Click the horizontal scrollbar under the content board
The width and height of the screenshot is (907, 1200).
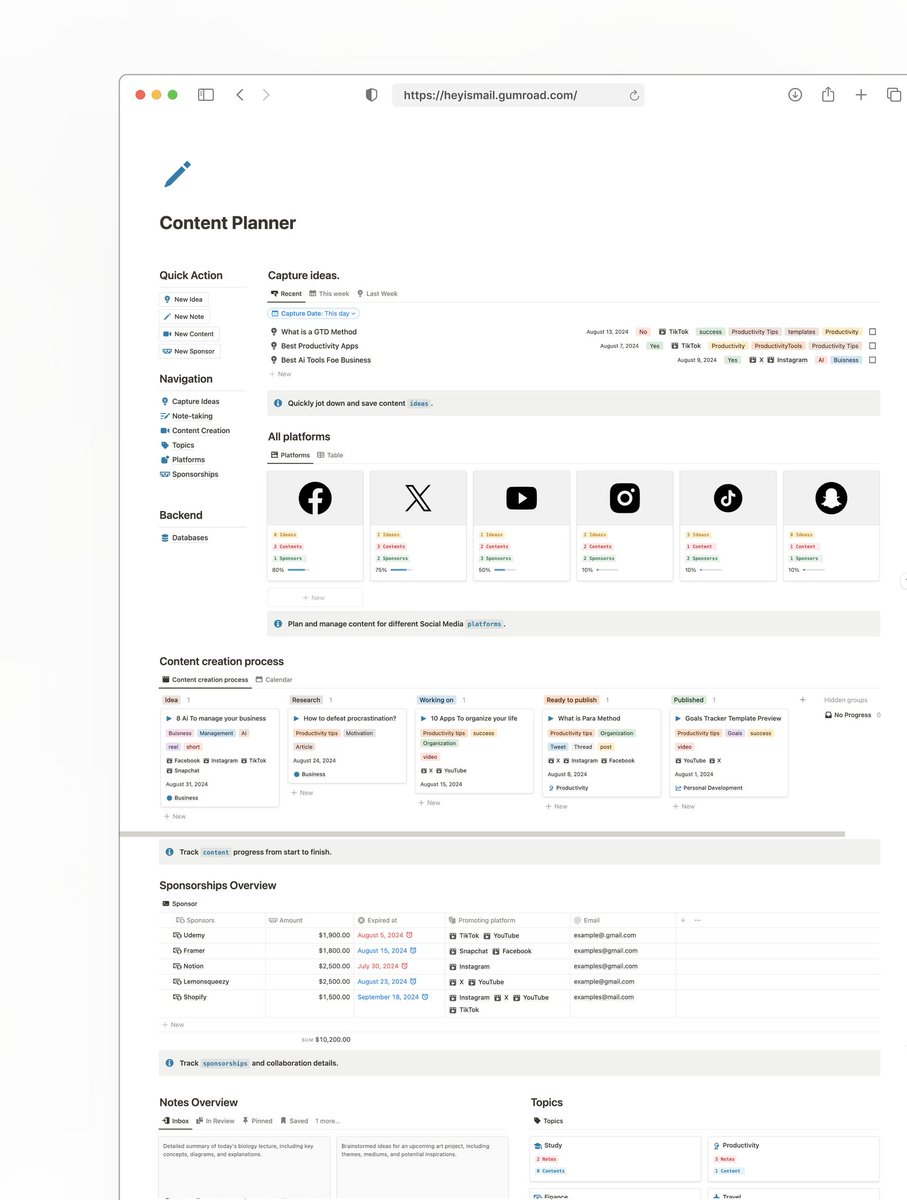(482, 833)
